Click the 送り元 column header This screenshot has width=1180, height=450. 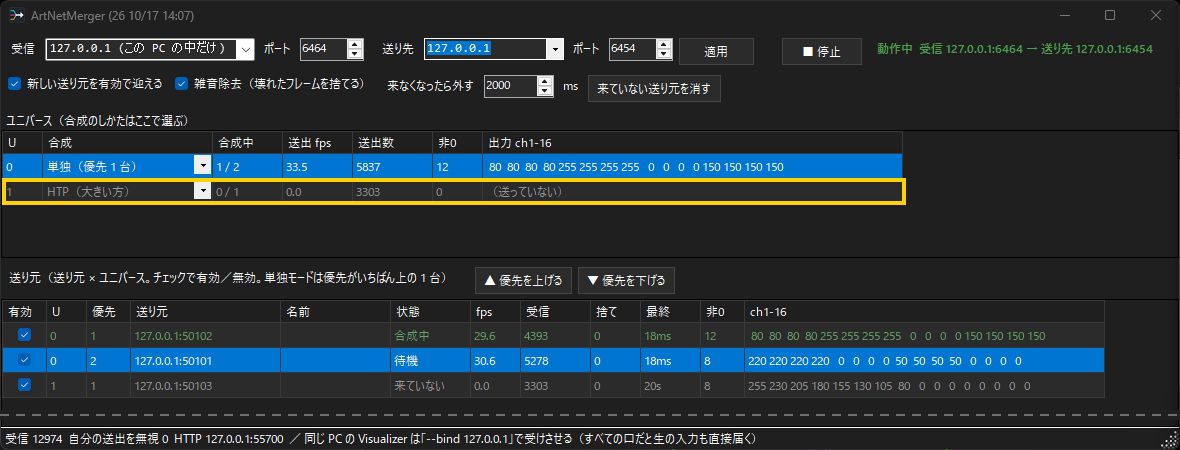tap(205, 312)
